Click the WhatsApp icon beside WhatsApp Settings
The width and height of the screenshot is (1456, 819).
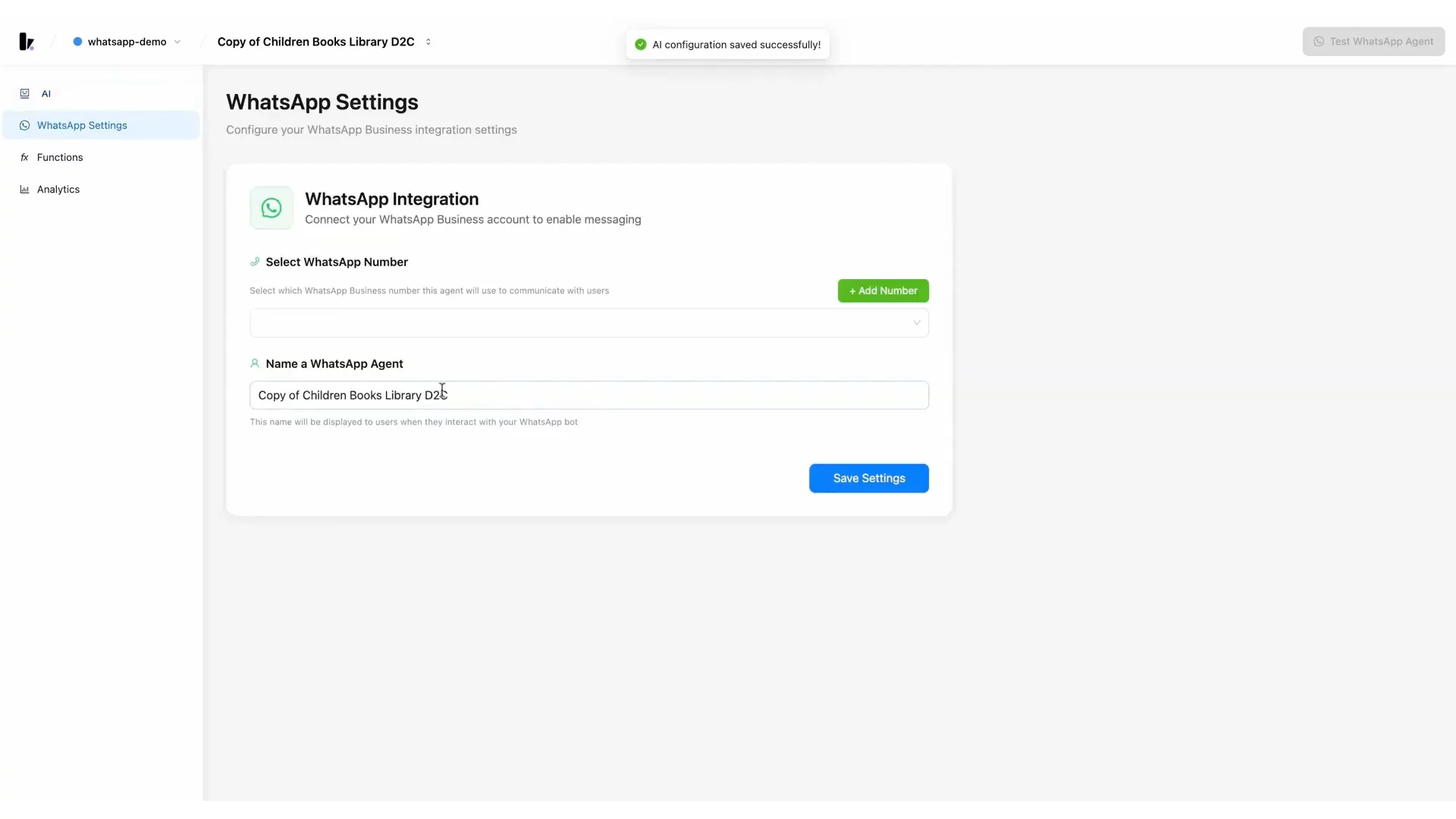(x=24, y=126)
